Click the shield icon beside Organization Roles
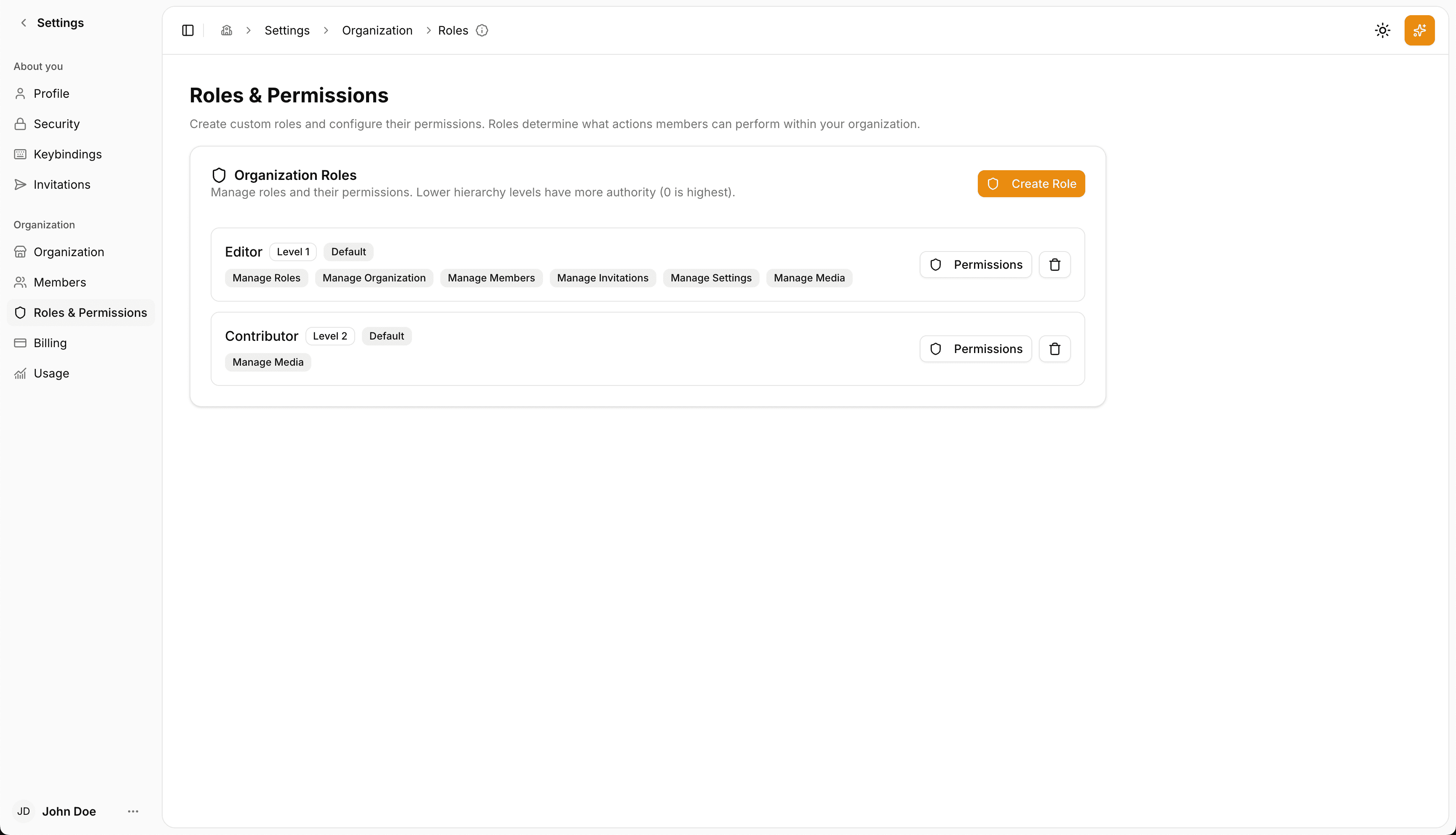Screen dimensions: 1456x835 pos(219,175)
